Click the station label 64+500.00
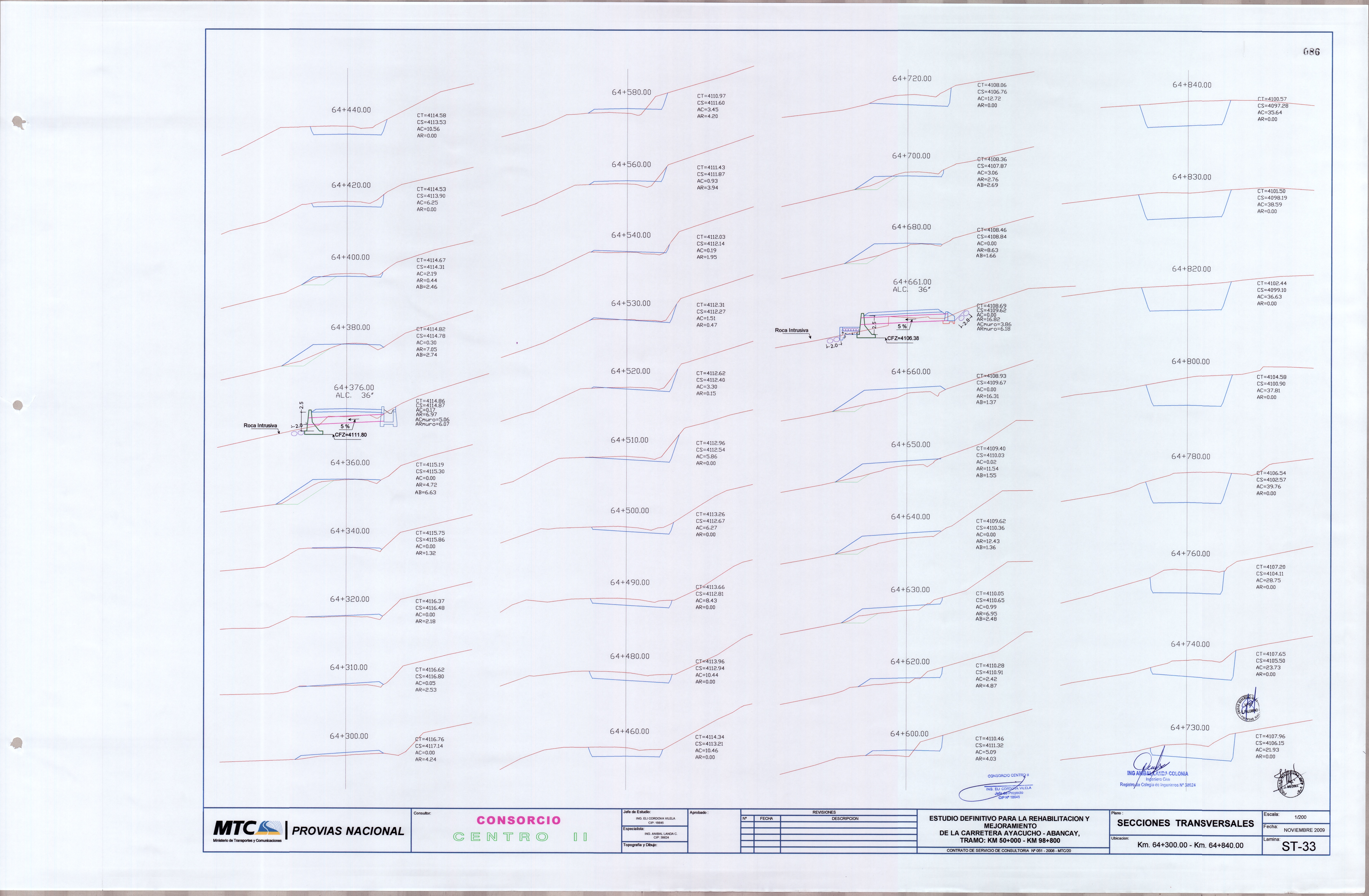Screen dimensions: 1369x896 pos(630,511)
